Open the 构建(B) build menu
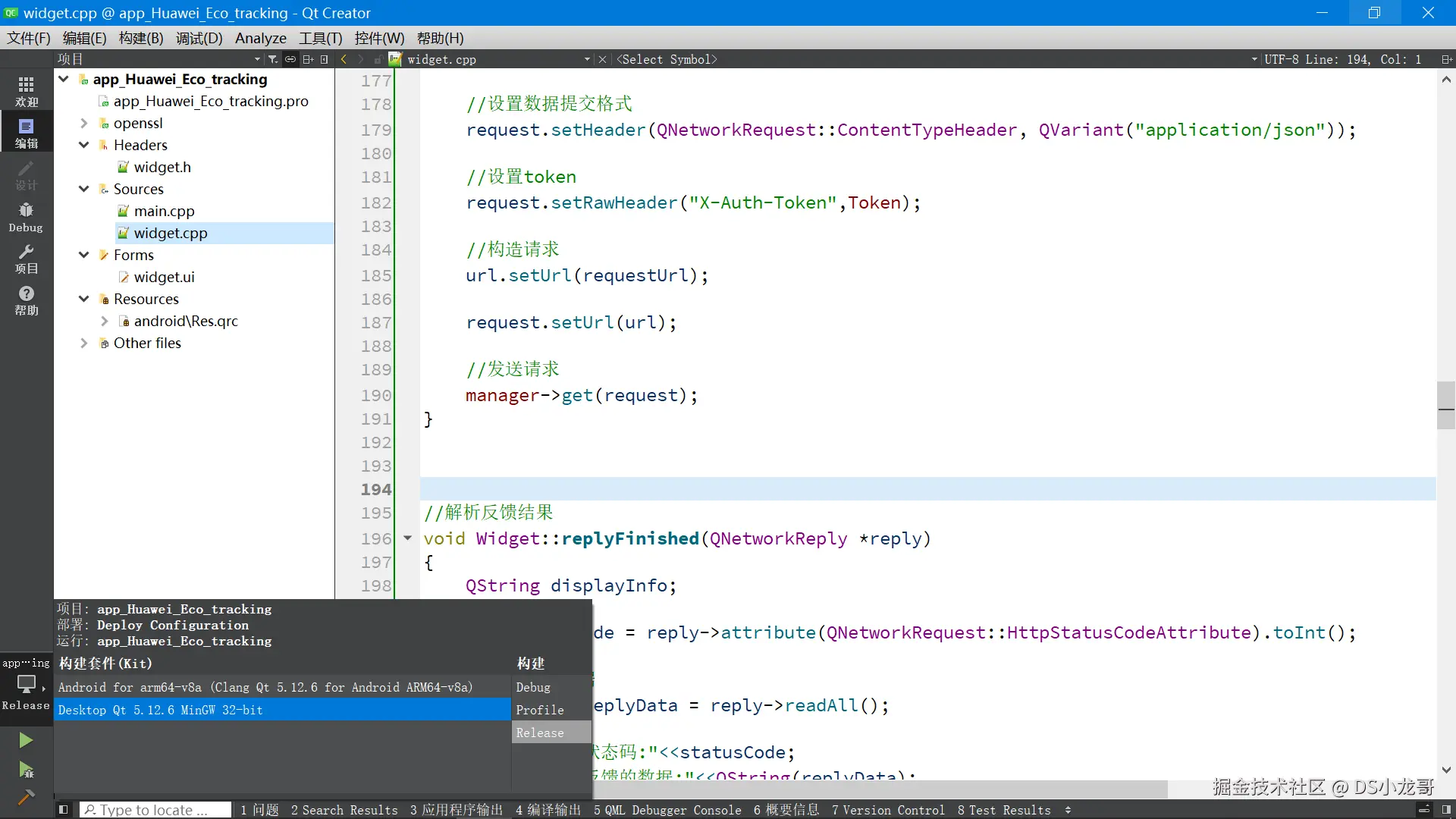 (141, 38)
